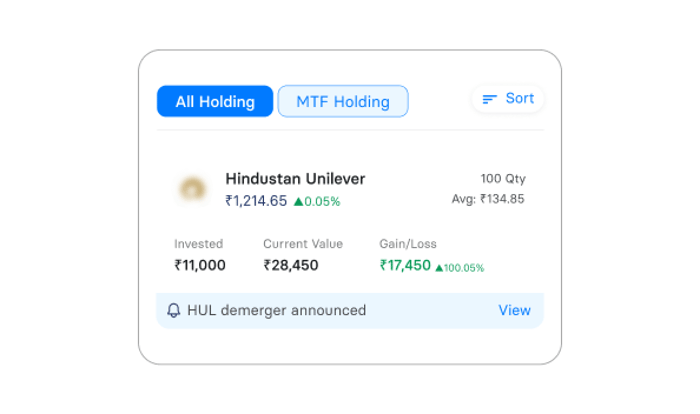Open the Hindustan Unilever stock name

tap(295, 179)
